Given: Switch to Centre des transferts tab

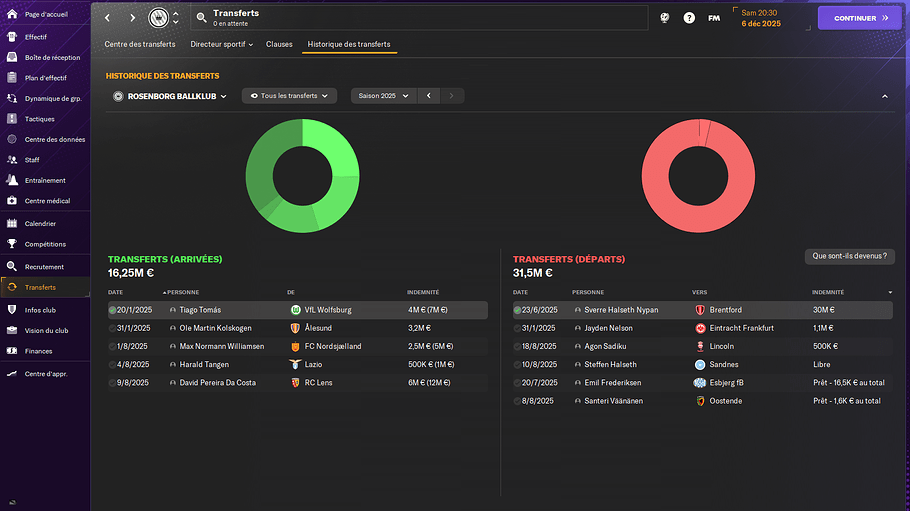Looking at the screenshot, I should (140, 44).
